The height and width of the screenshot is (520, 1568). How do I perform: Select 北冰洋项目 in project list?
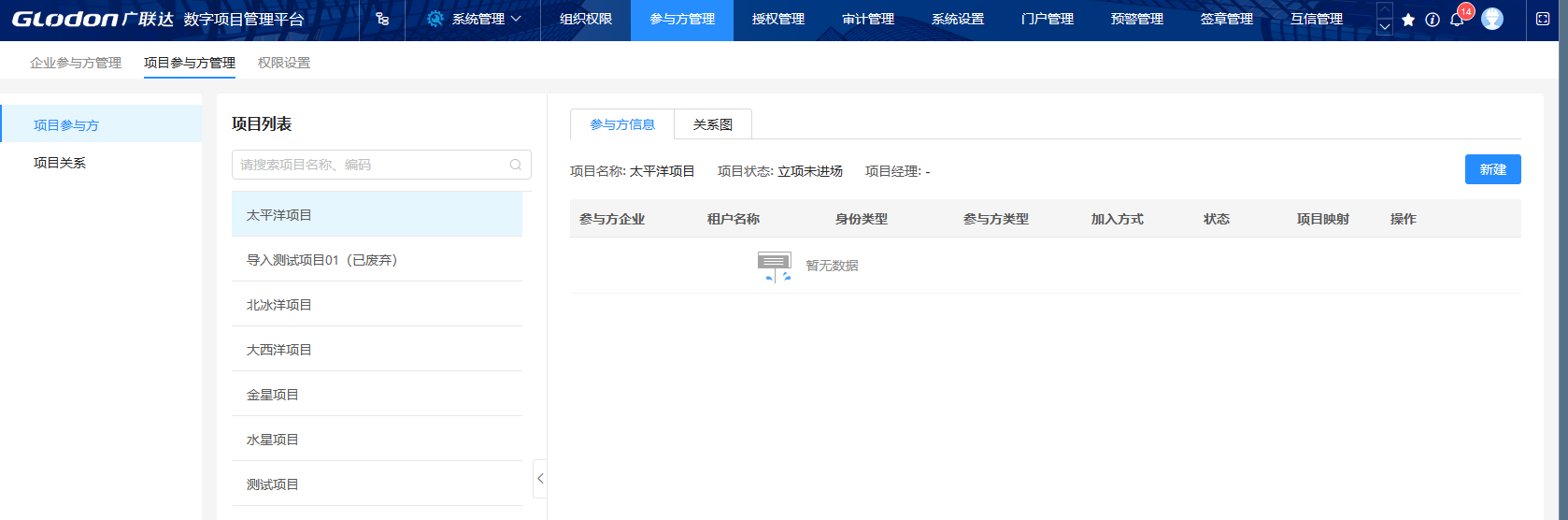[377, 304]
